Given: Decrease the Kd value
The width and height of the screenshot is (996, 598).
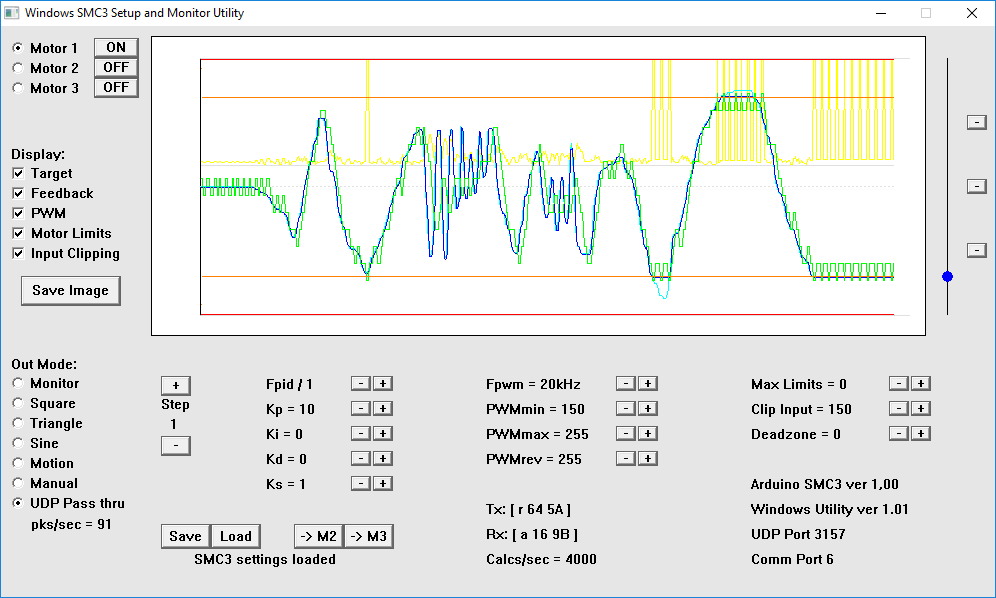Looking at the screenshot, I should pos(361,459).
